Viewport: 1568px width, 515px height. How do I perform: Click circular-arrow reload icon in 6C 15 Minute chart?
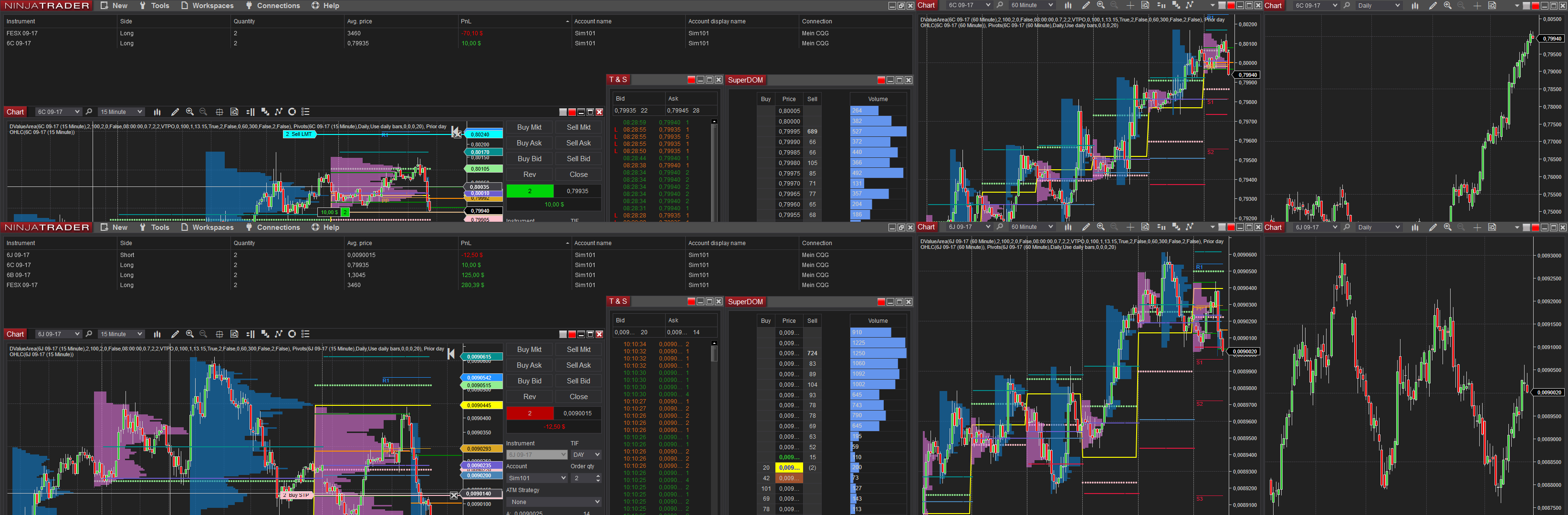tap(292, 112)
